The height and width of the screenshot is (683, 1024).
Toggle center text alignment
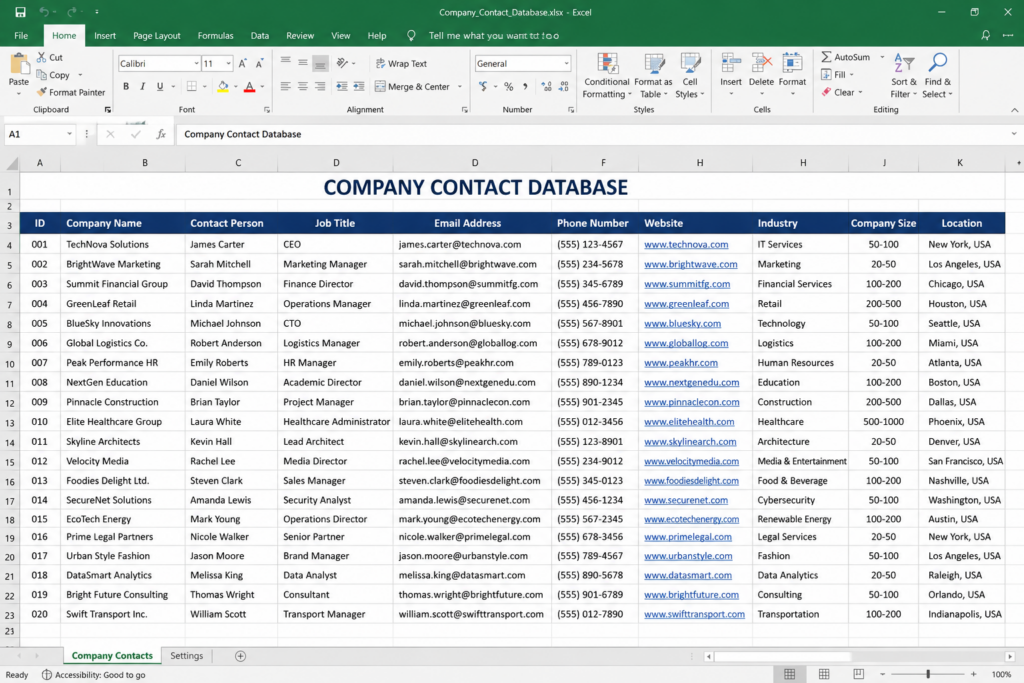point(302,86)
